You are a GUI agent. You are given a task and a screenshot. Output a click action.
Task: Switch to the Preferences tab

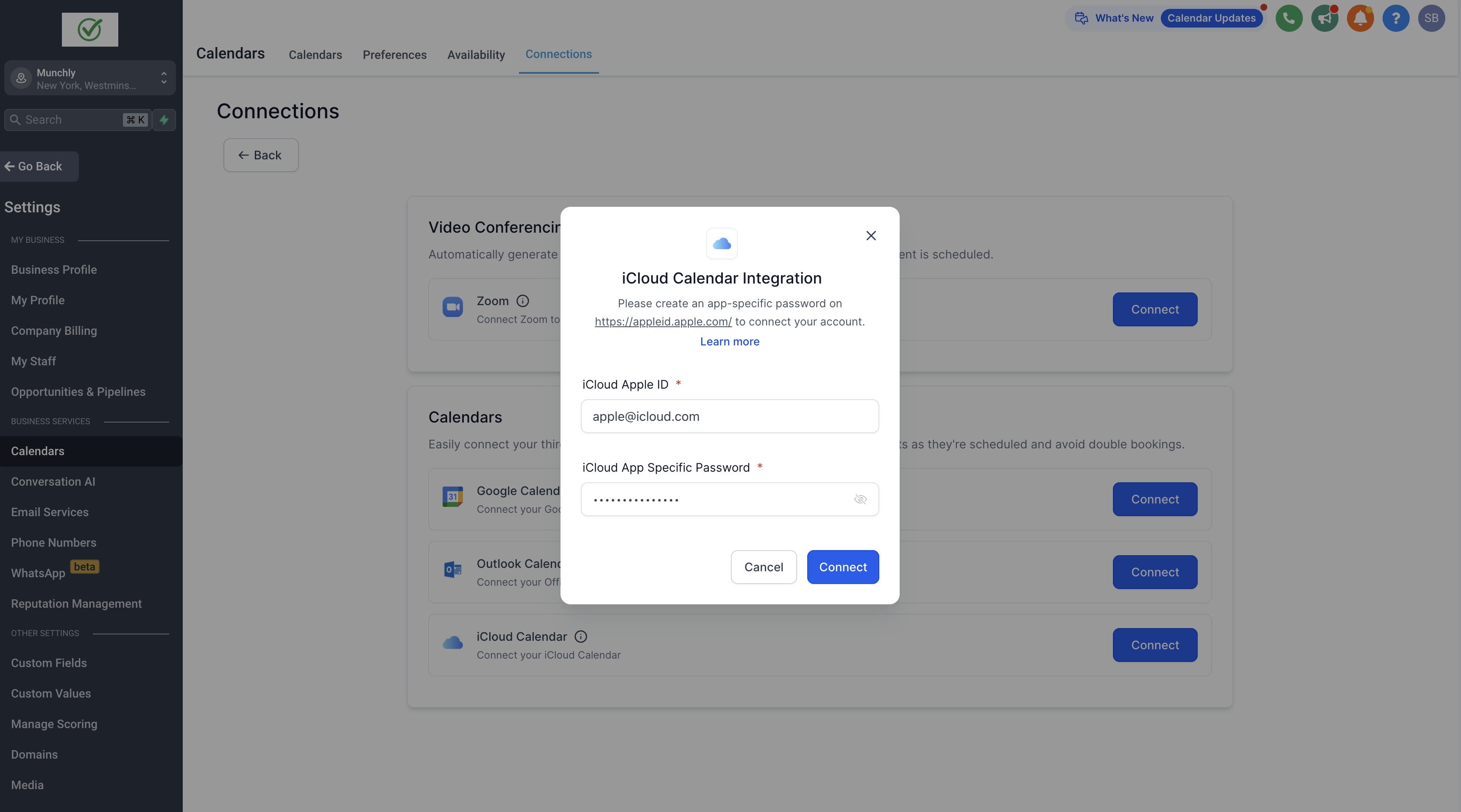(x=394, y=55)
